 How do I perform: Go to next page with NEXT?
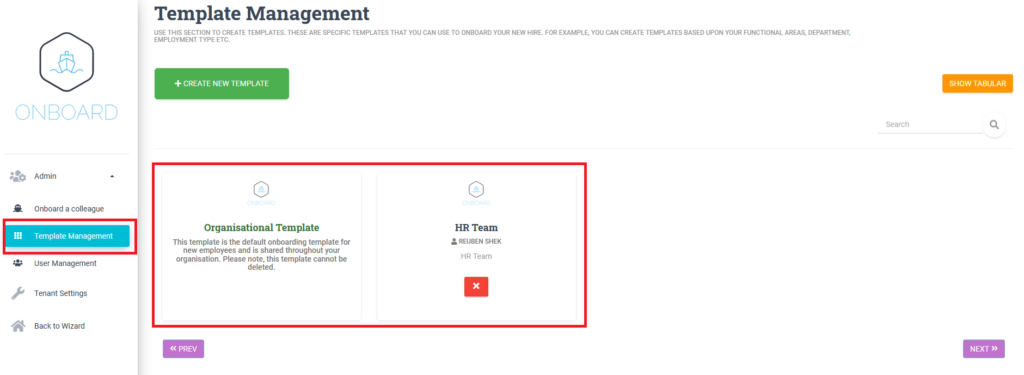coord(984,349)
